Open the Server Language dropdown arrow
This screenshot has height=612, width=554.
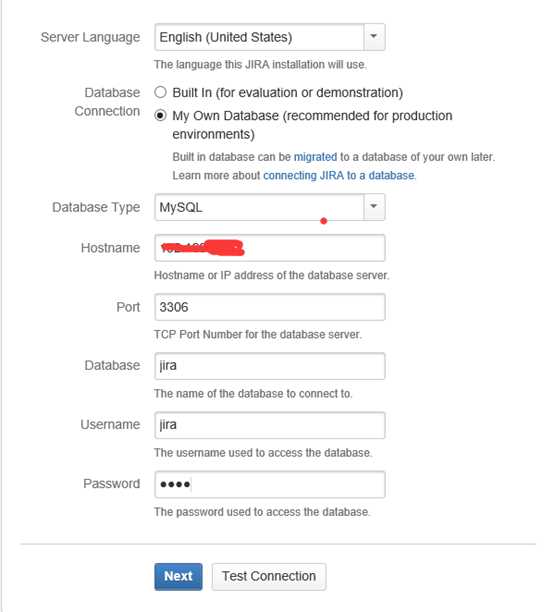(374, 37)
